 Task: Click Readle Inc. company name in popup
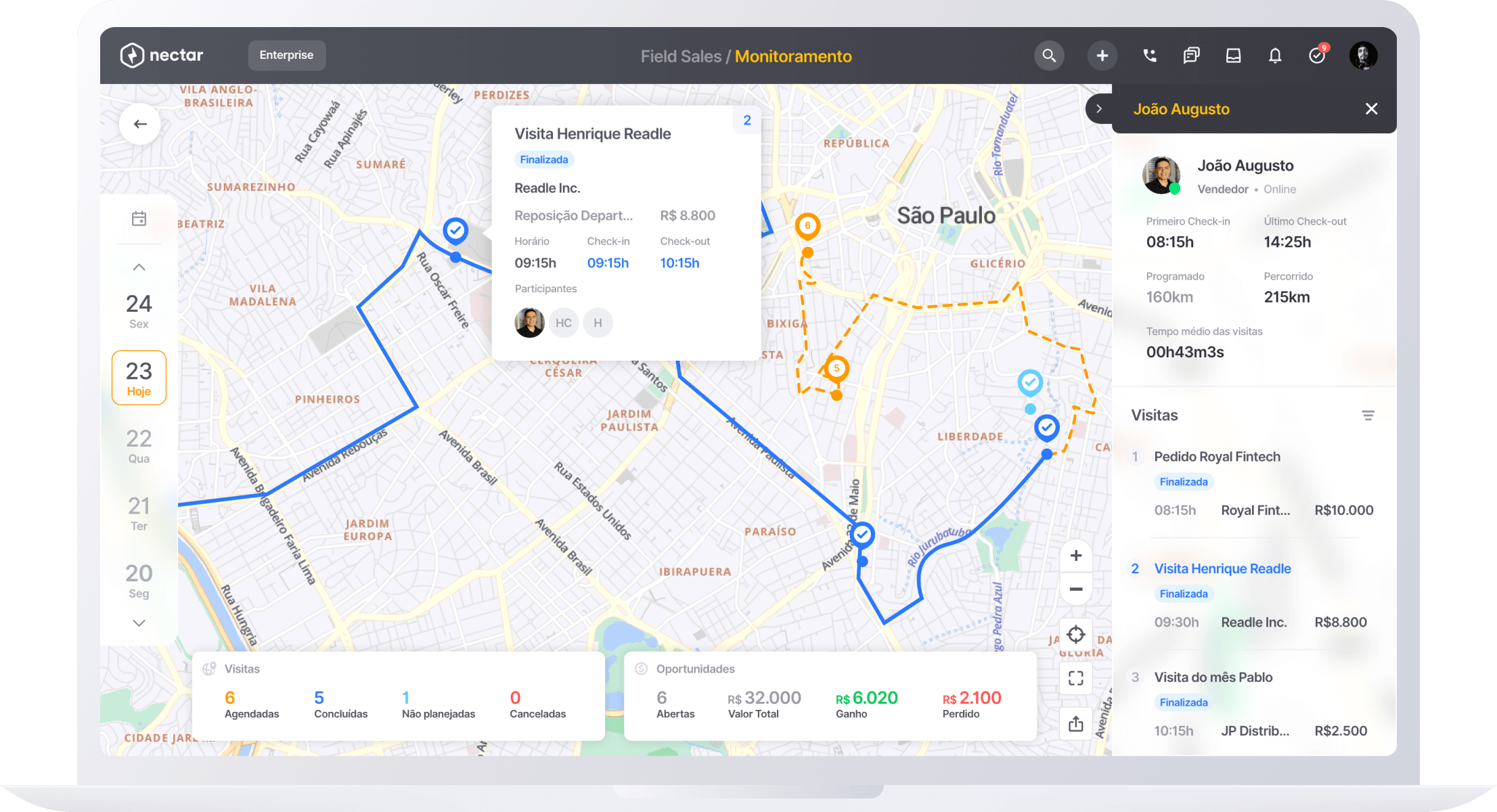(548, 188)
